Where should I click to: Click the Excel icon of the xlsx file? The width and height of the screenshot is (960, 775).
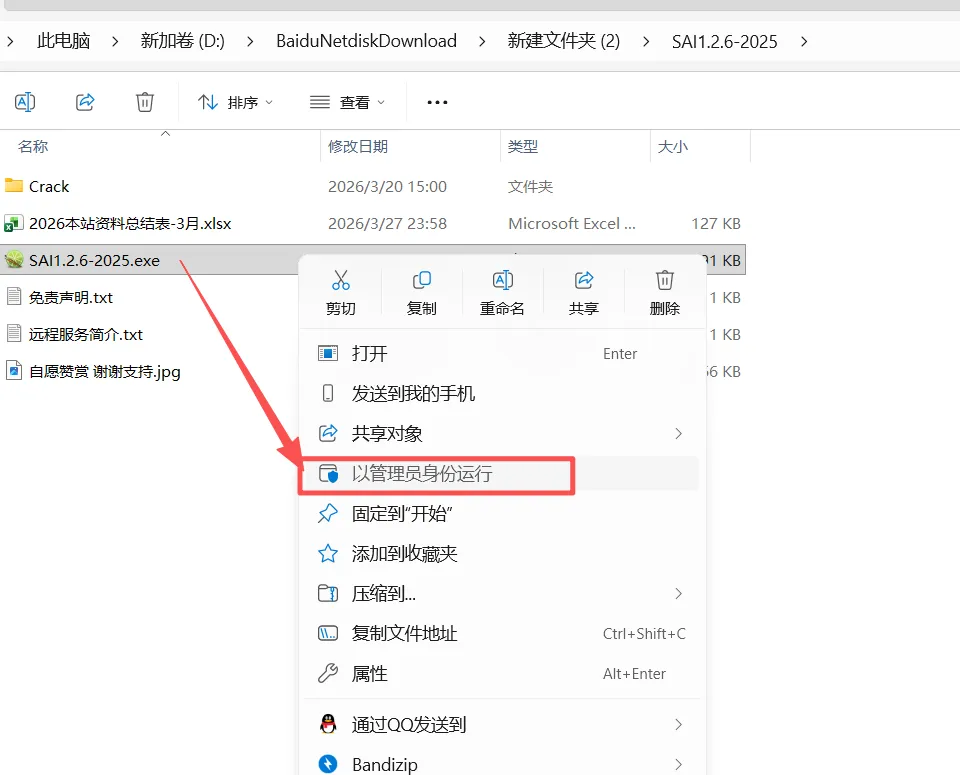click(x=13, y=223)
